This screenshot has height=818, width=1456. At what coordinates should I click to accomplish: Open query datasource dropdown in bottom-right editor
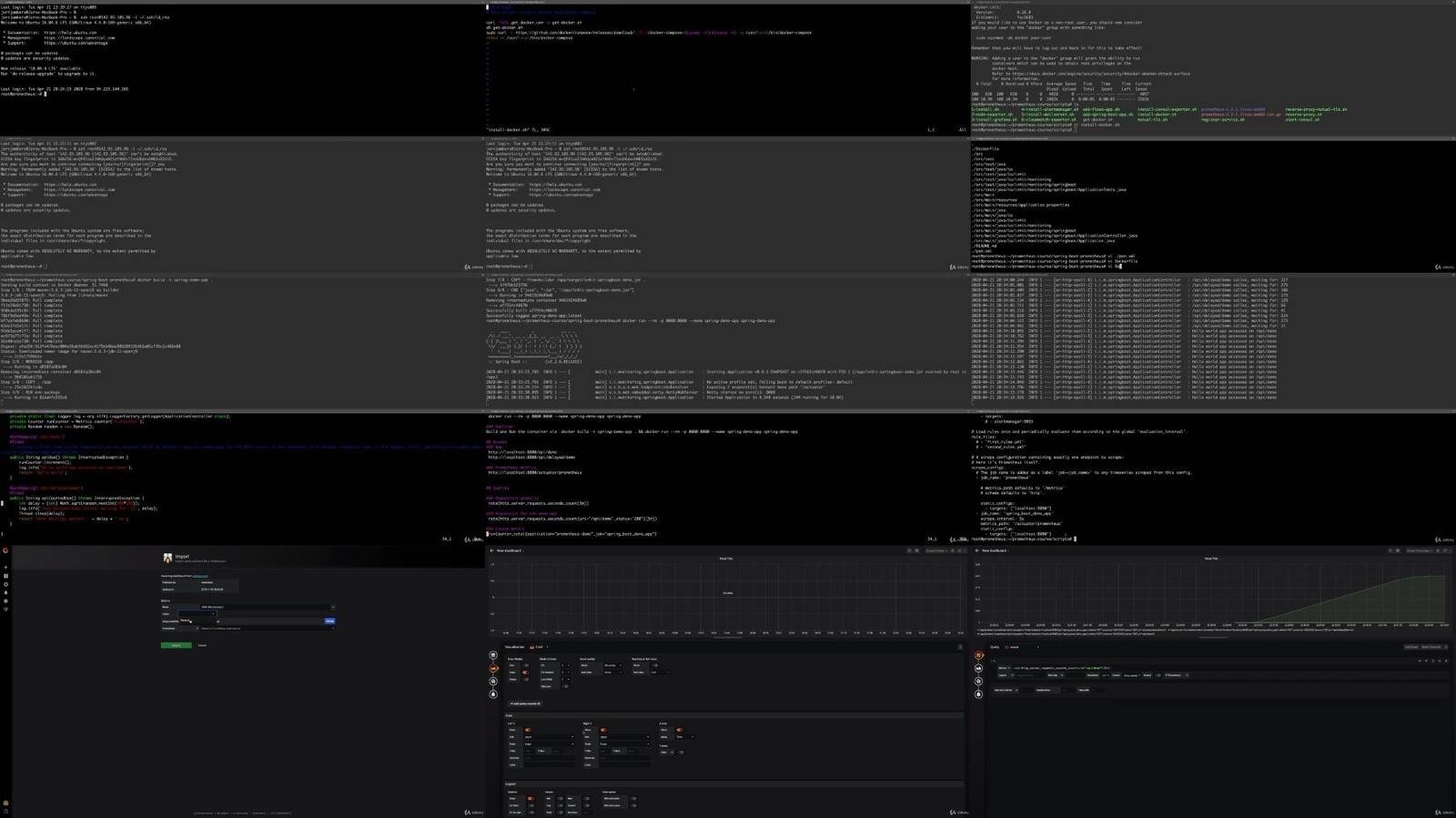(x=1022, y=647)
